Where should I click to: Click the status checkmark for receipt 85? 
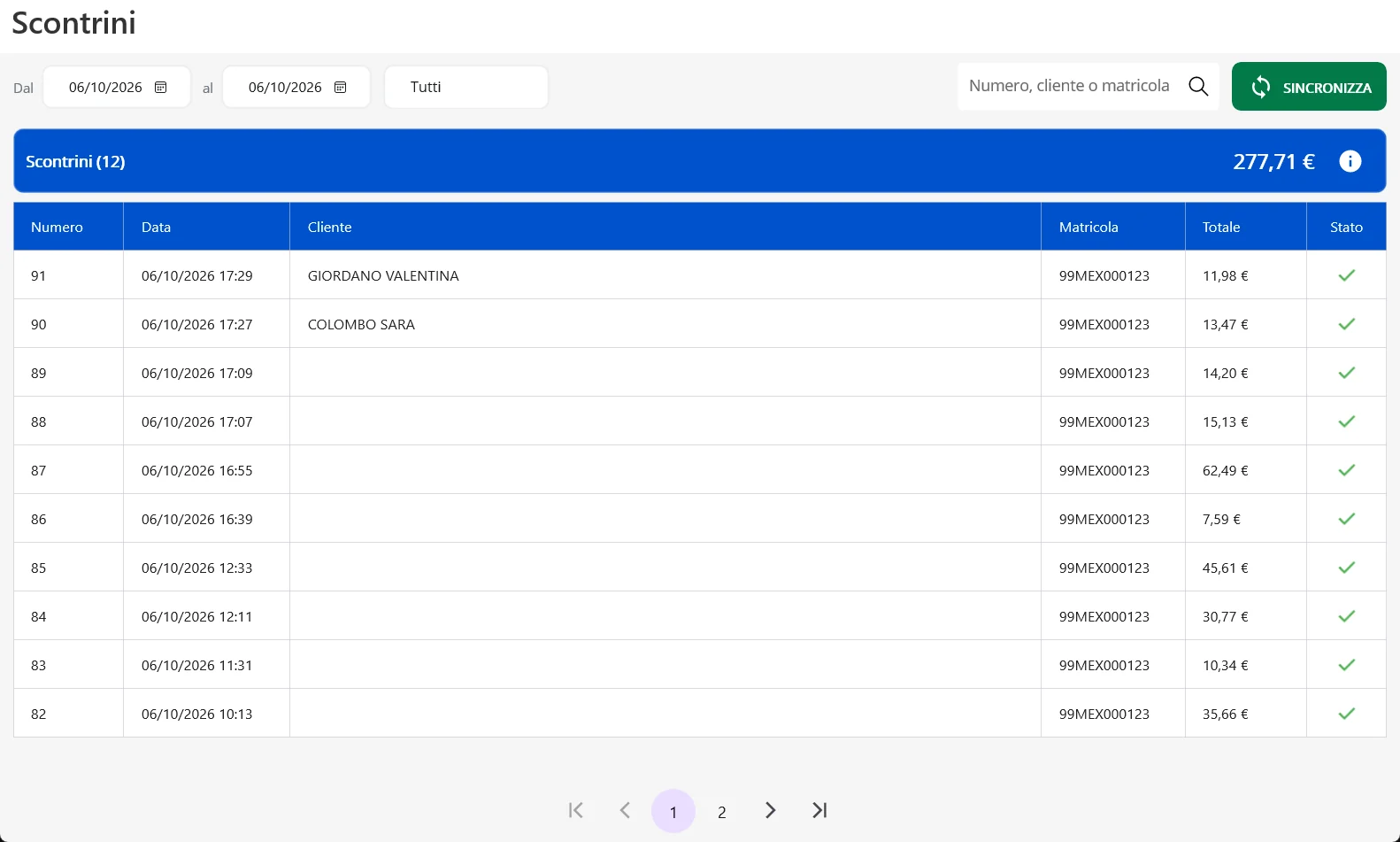click(x=1346, y=568)
